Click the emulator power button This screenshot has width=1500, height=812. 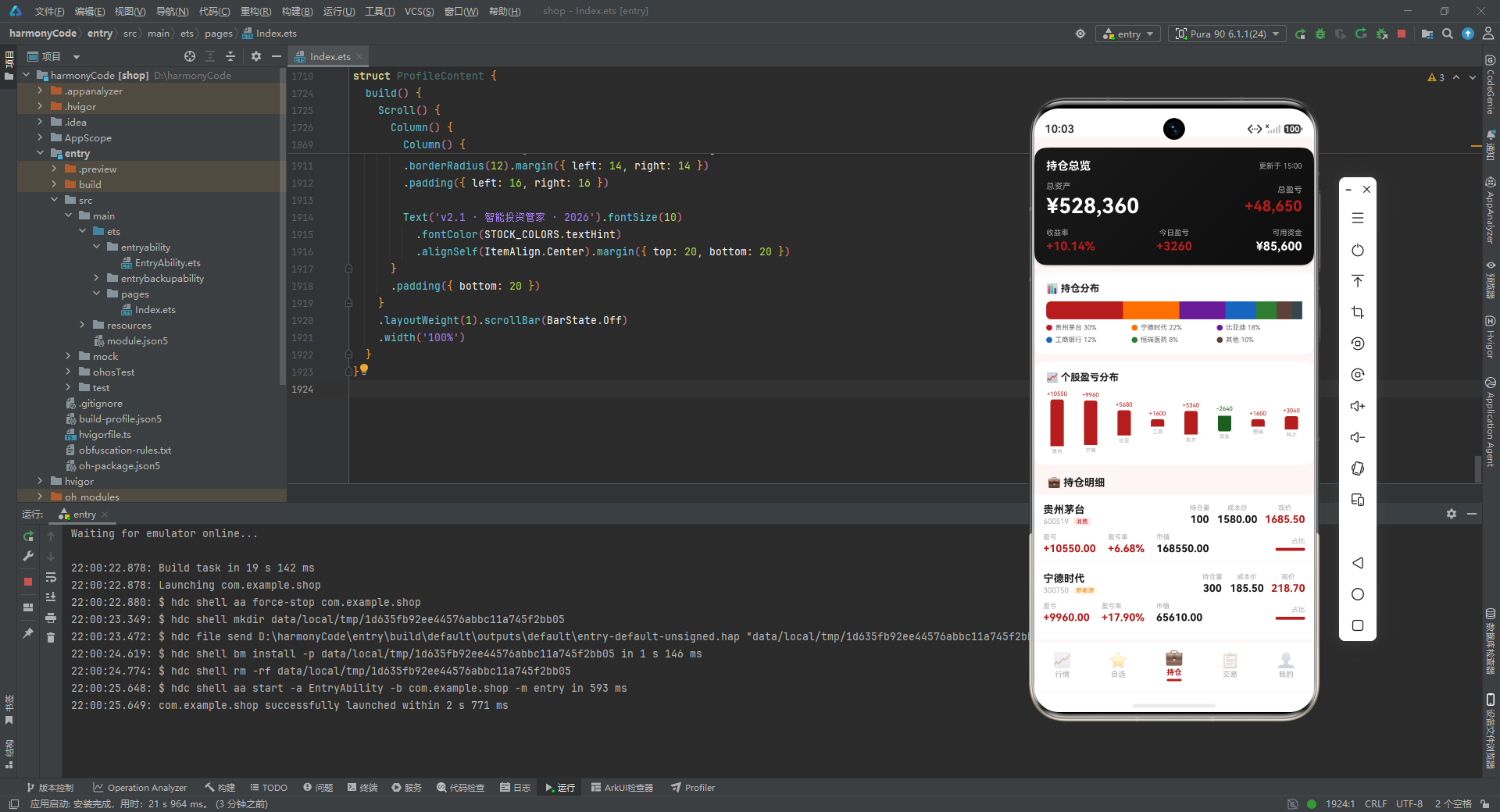[1358, 250]
